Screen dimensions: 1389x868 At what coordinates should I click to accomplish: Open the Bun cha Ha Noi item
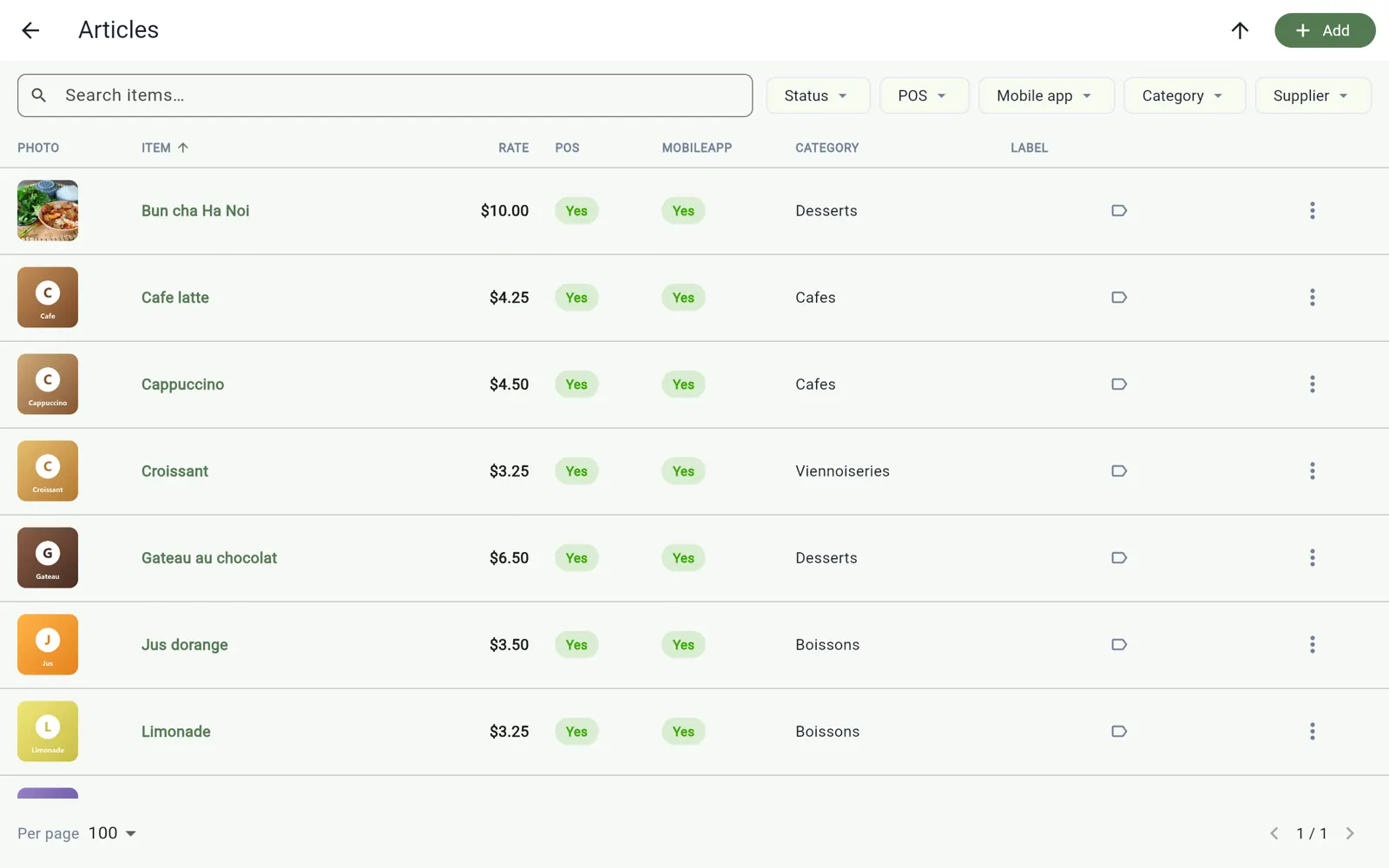(195, 211)
